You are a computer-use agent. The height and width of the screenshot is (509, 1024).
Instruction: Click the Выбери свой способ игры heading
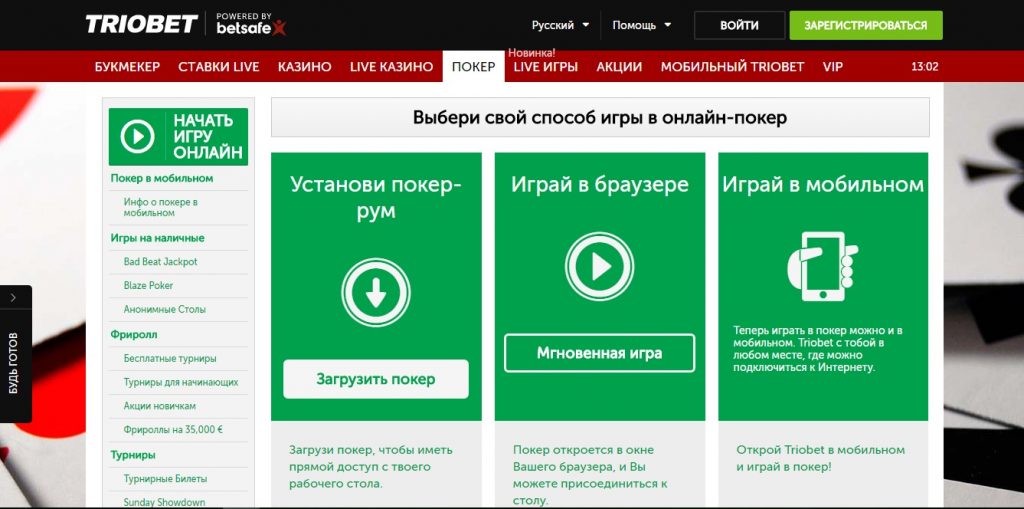click(x=600, y=118)
